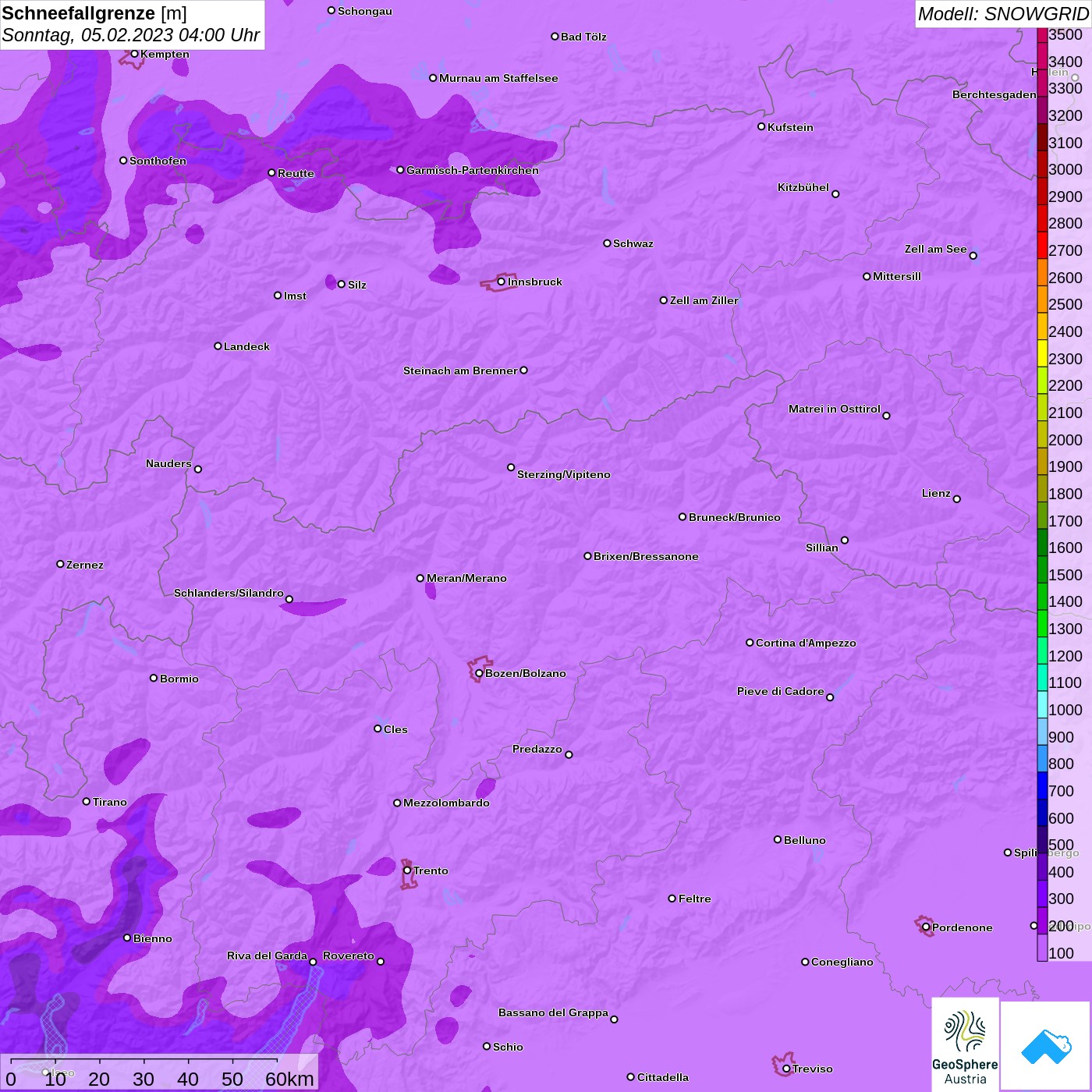Viewport: 1092px width, 1092px height.
Task: Click the 'Riva del Garda' label
Action: (x=267, y=955)
